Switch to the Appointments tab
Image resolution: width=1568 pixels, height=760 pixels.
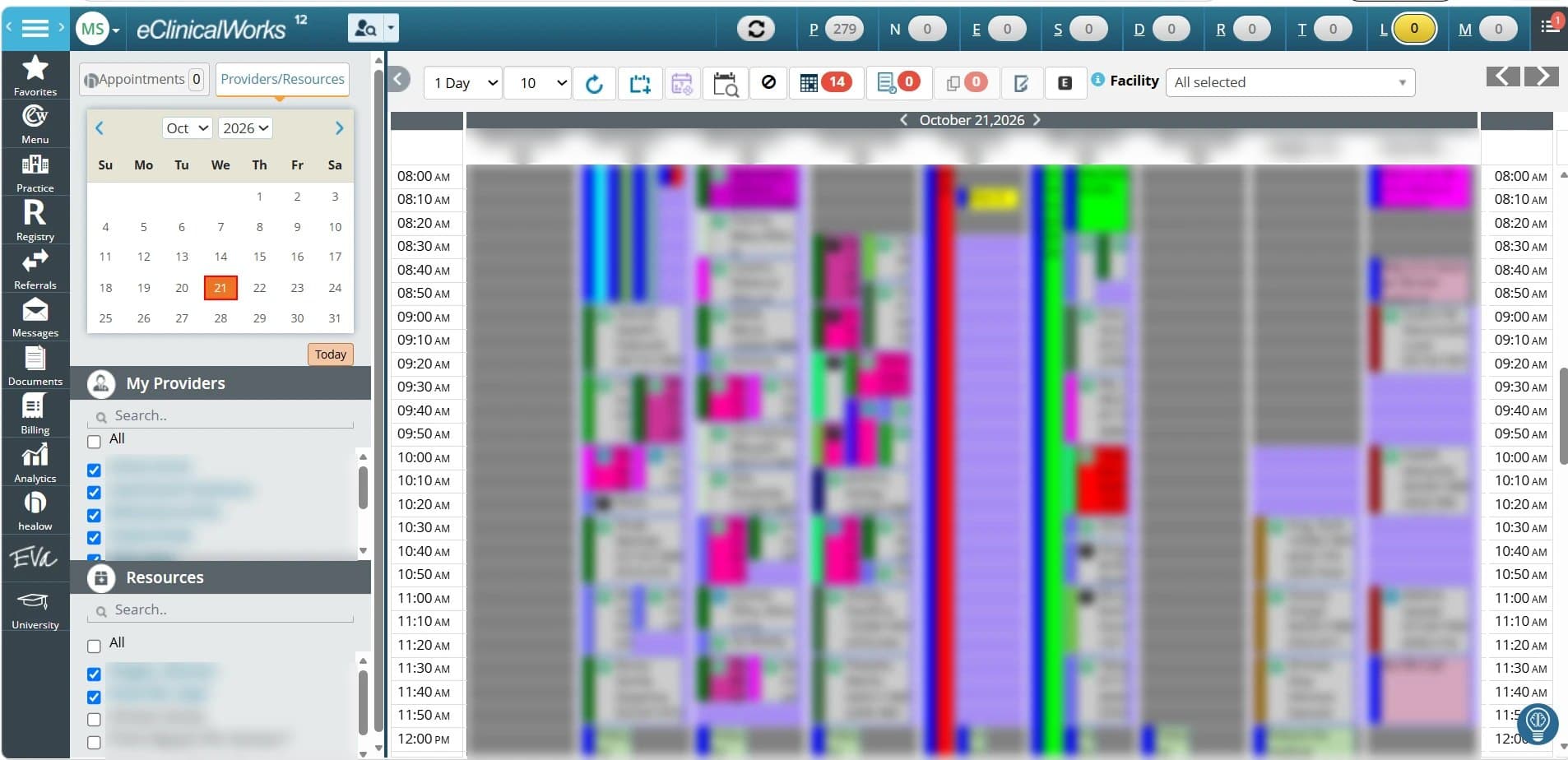tap(145, 80)
